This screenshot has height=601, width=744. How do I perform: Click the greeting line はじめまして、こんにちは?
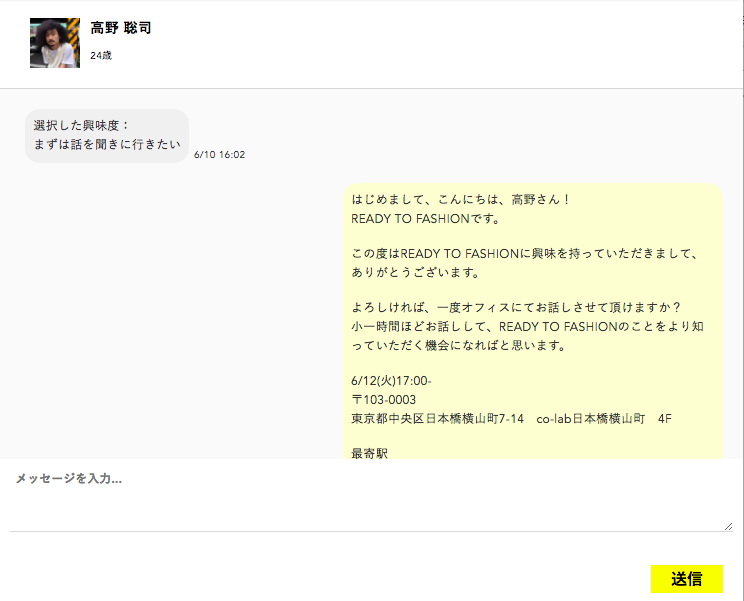coord(461,199)
